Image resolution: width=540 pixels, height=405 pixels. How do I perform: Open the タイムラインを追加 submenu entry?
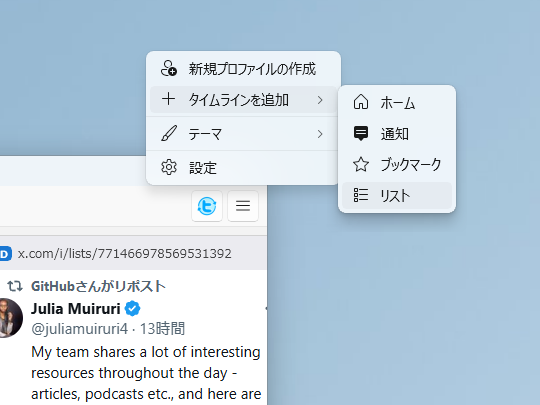pyautogui.click(x=243, y=100)
